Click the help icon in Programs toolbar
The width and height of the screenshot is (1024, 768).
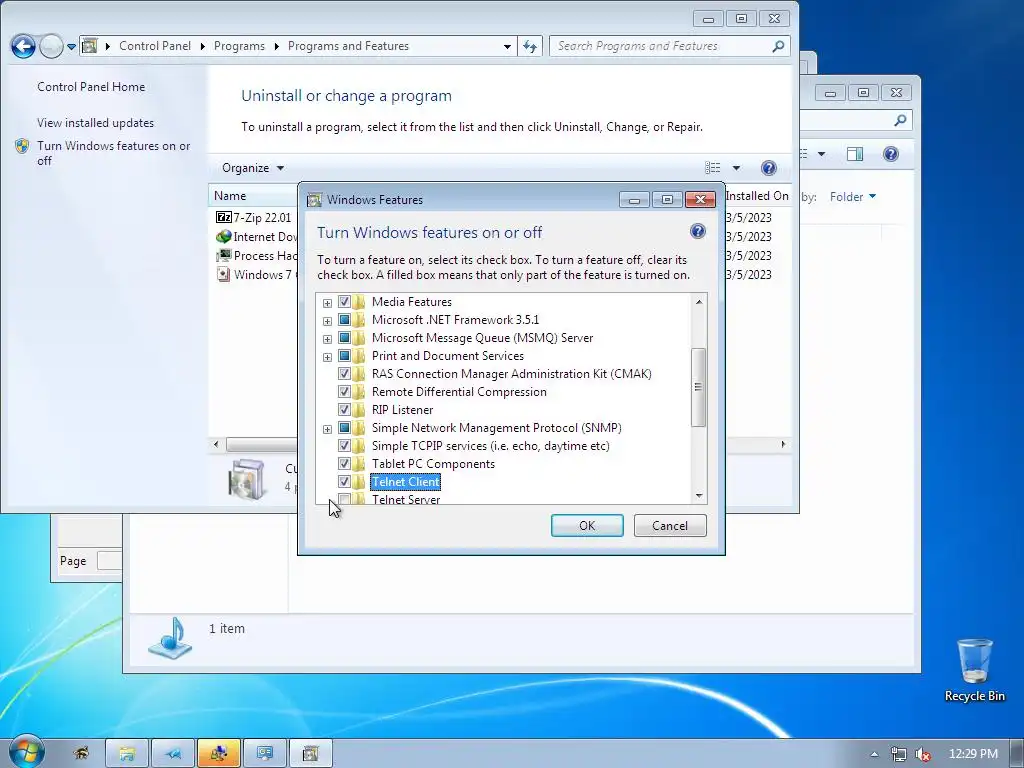click(x=769, y=168)
